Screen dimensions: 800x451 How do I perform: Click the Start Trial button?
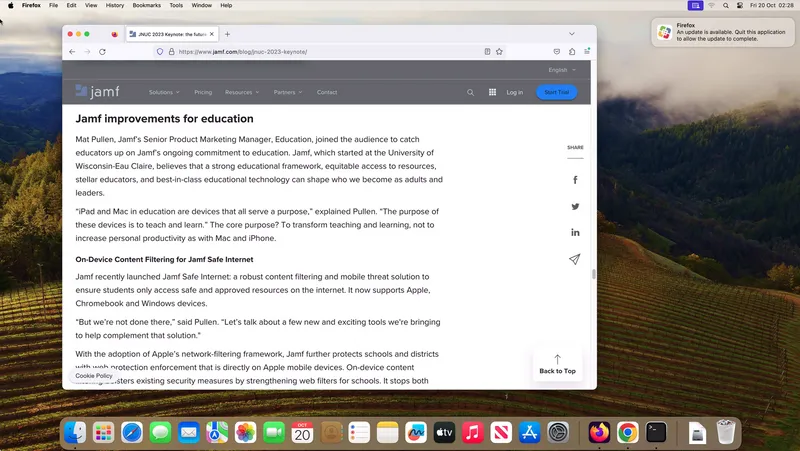[x=557, y=92]
